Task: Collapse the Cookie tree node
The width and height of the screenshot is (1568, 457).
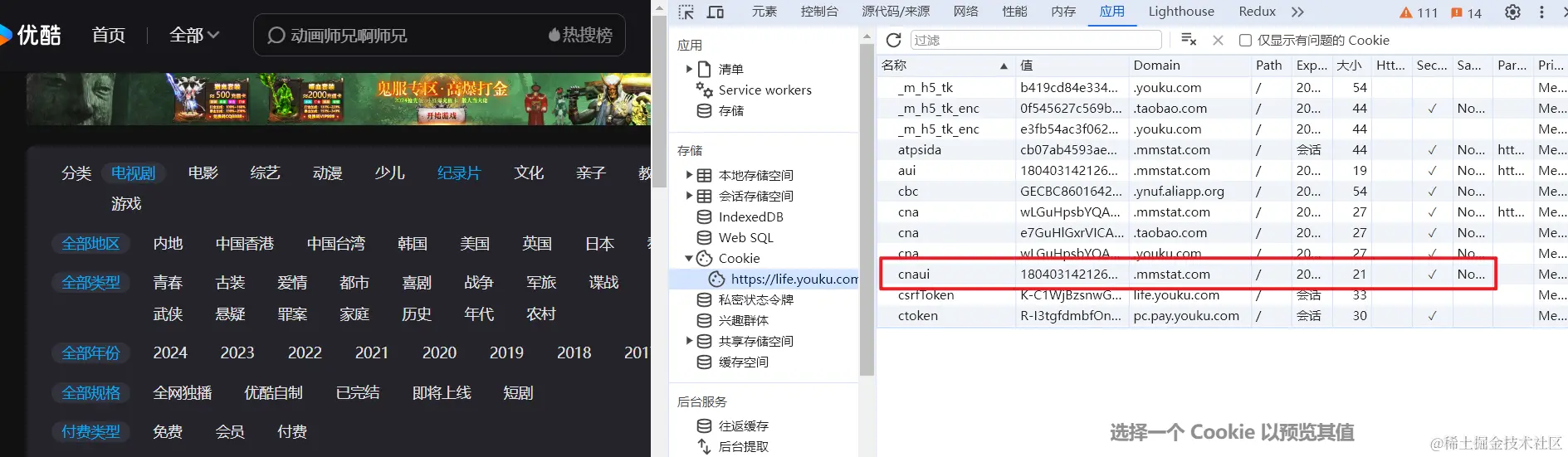Action: tap(689, 258)
